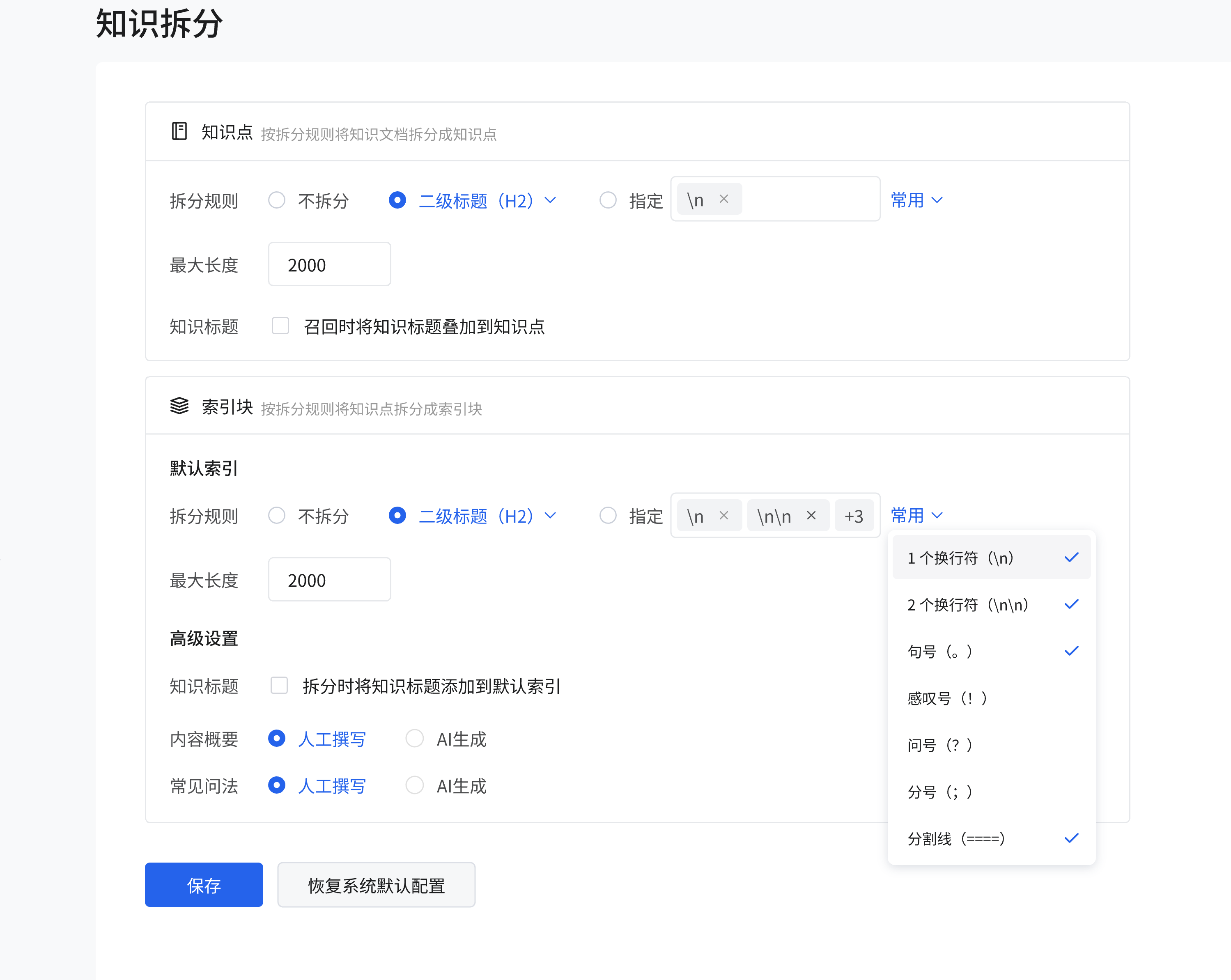1231x980 pixels.
Task: Select 指定 radio in default index section
Action: (608, 515)
